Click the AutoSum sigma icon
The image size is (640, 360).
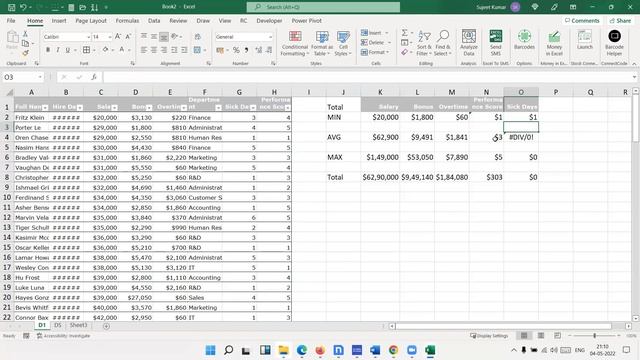point(404,33)
